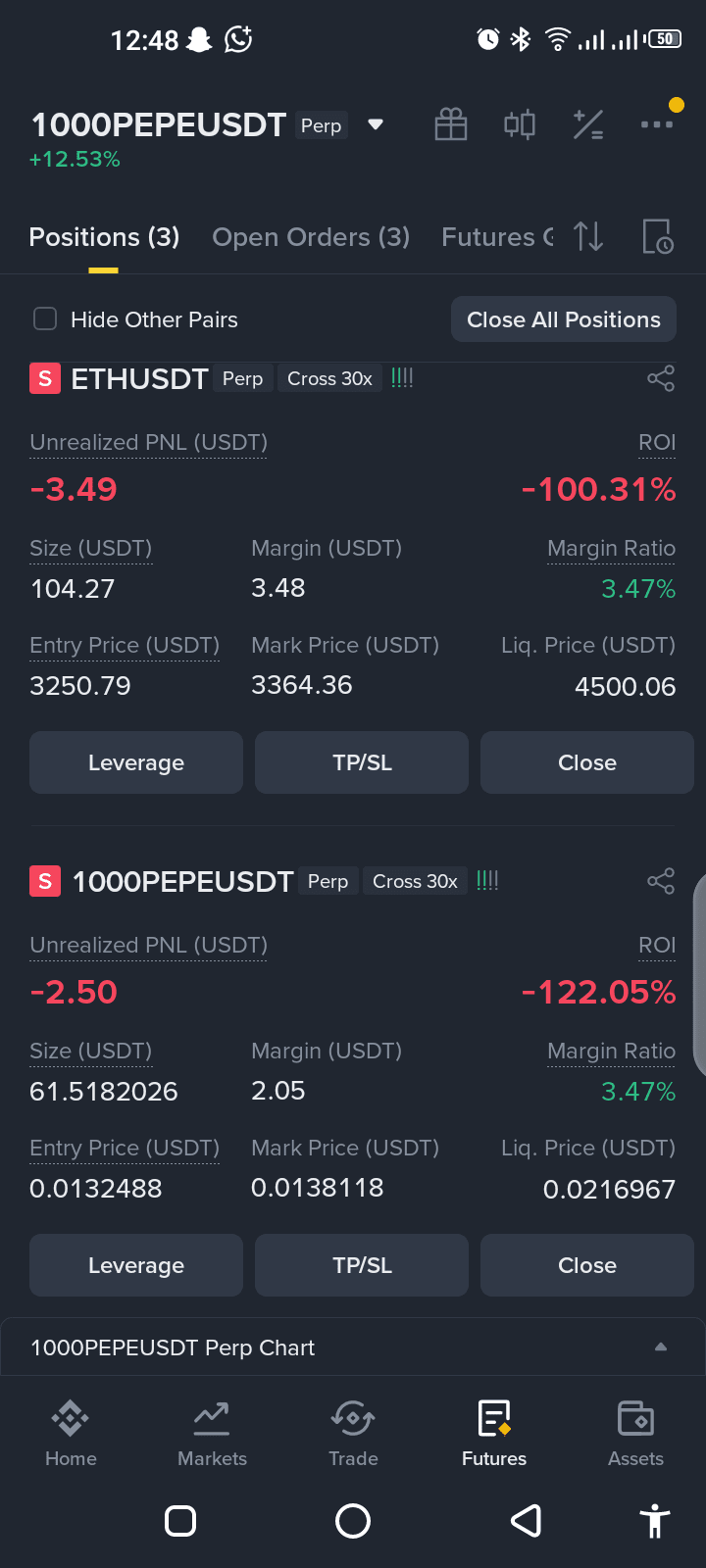Tap the Close All Positions button

click(564, 319)
